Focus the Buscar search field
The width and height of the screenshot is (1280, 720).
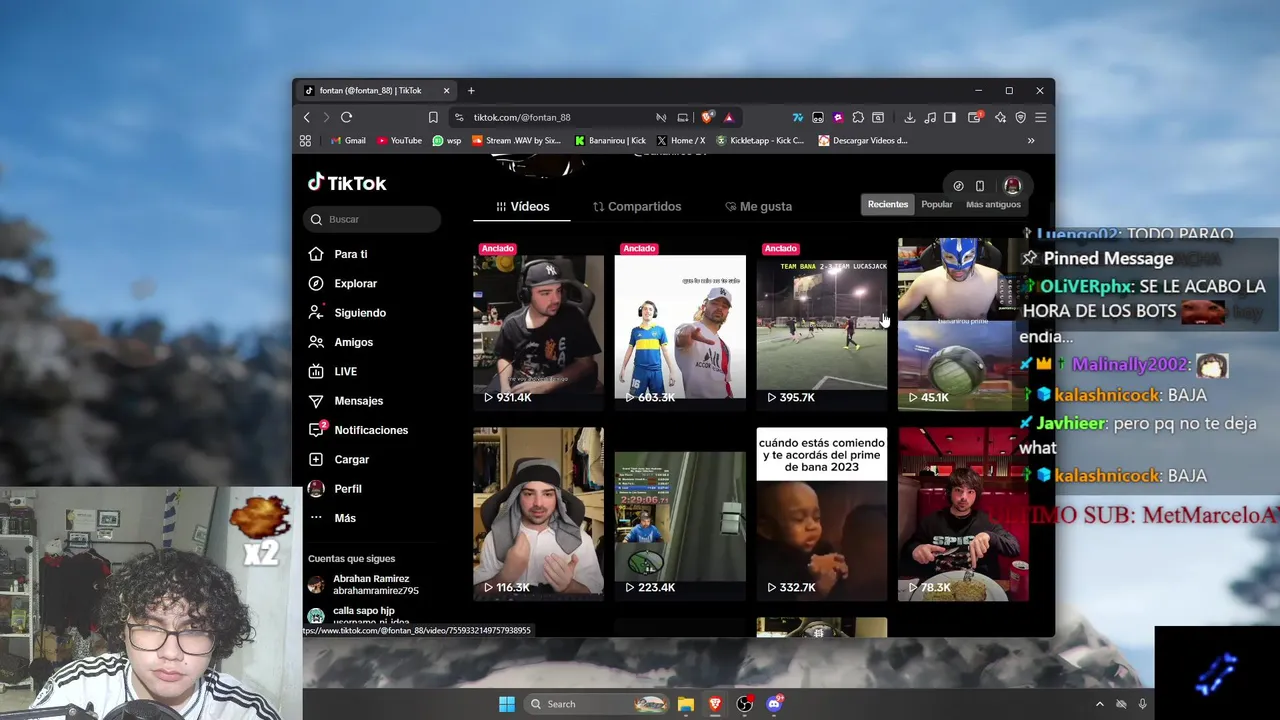click(x=372, y=219)
